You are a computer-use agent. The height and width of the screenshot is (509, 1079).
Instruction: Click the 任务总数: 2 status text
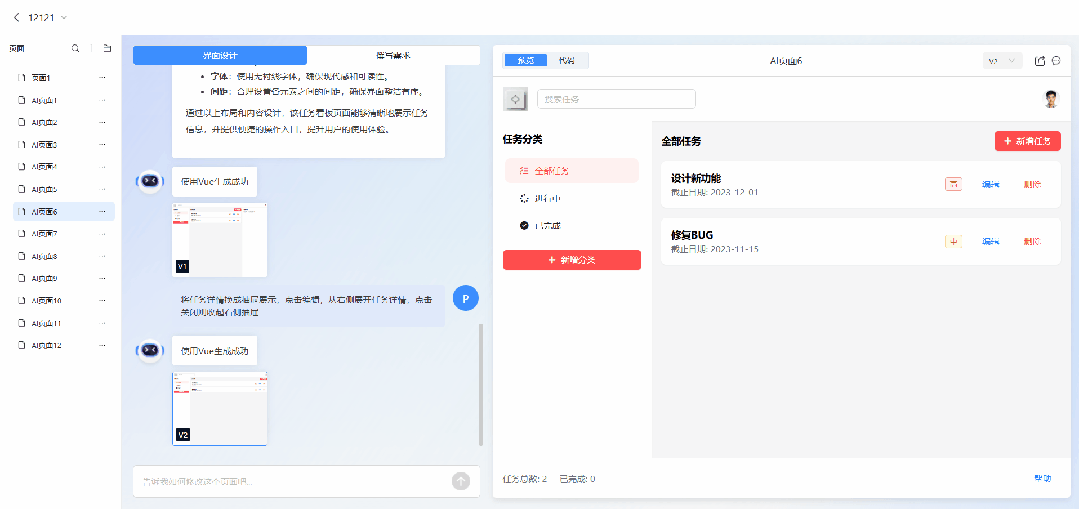pos(525,479)
